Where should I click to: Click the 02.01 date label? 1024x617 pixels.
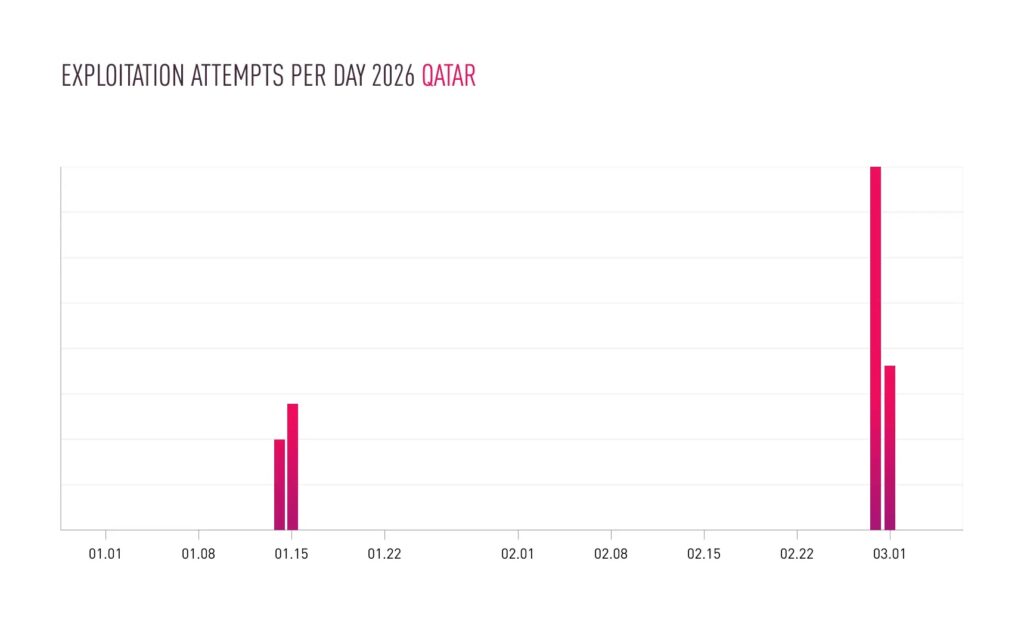click(517, 553)
